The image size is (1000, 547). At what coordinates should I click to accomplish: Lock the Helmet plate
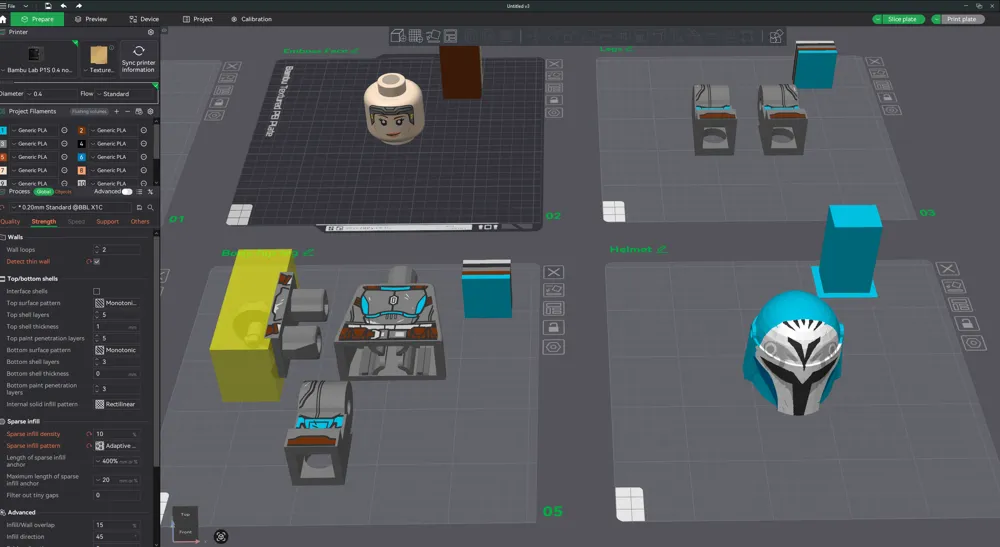click(967, 323)
